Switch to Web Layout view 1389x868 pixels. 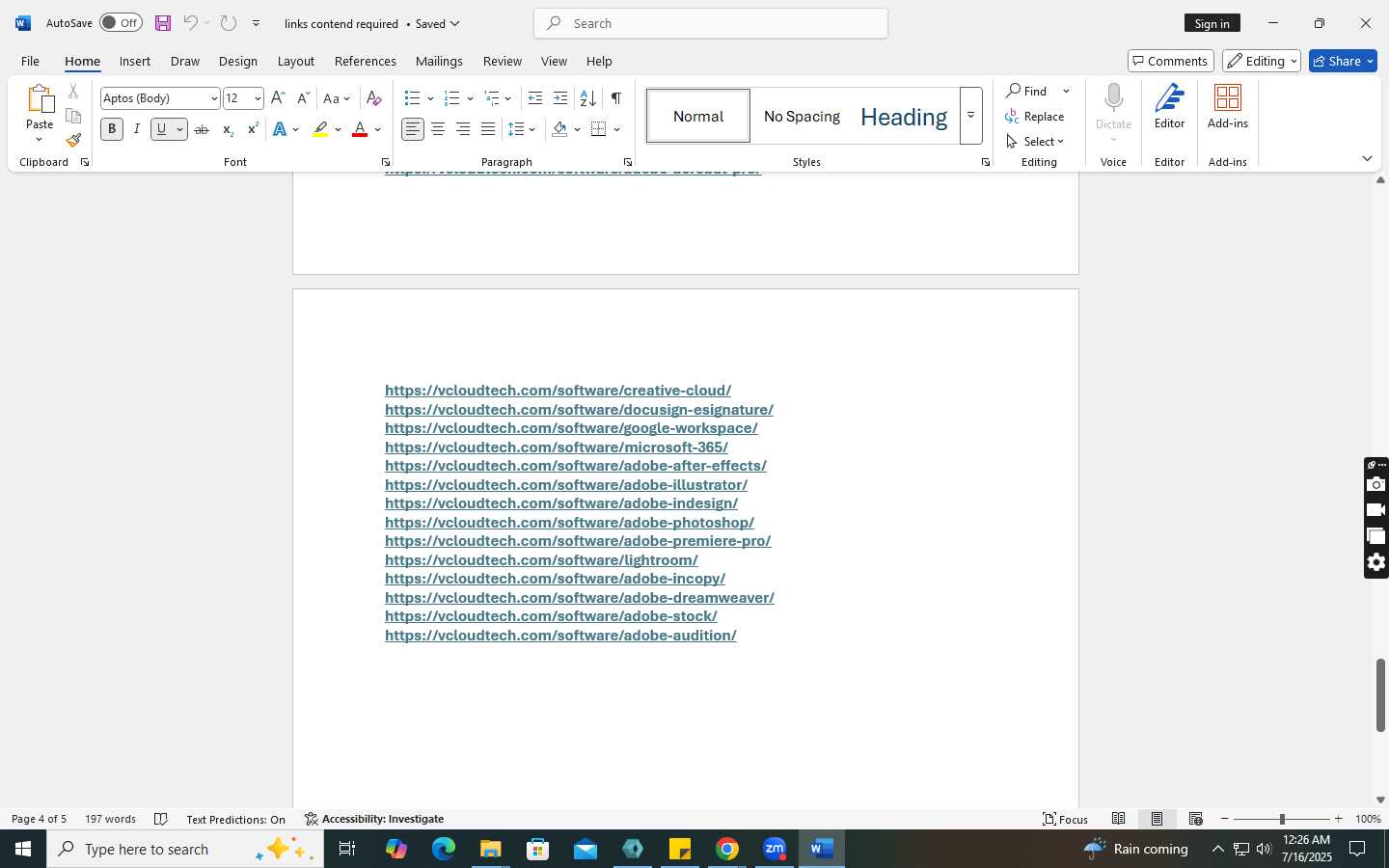[1195, 819]
